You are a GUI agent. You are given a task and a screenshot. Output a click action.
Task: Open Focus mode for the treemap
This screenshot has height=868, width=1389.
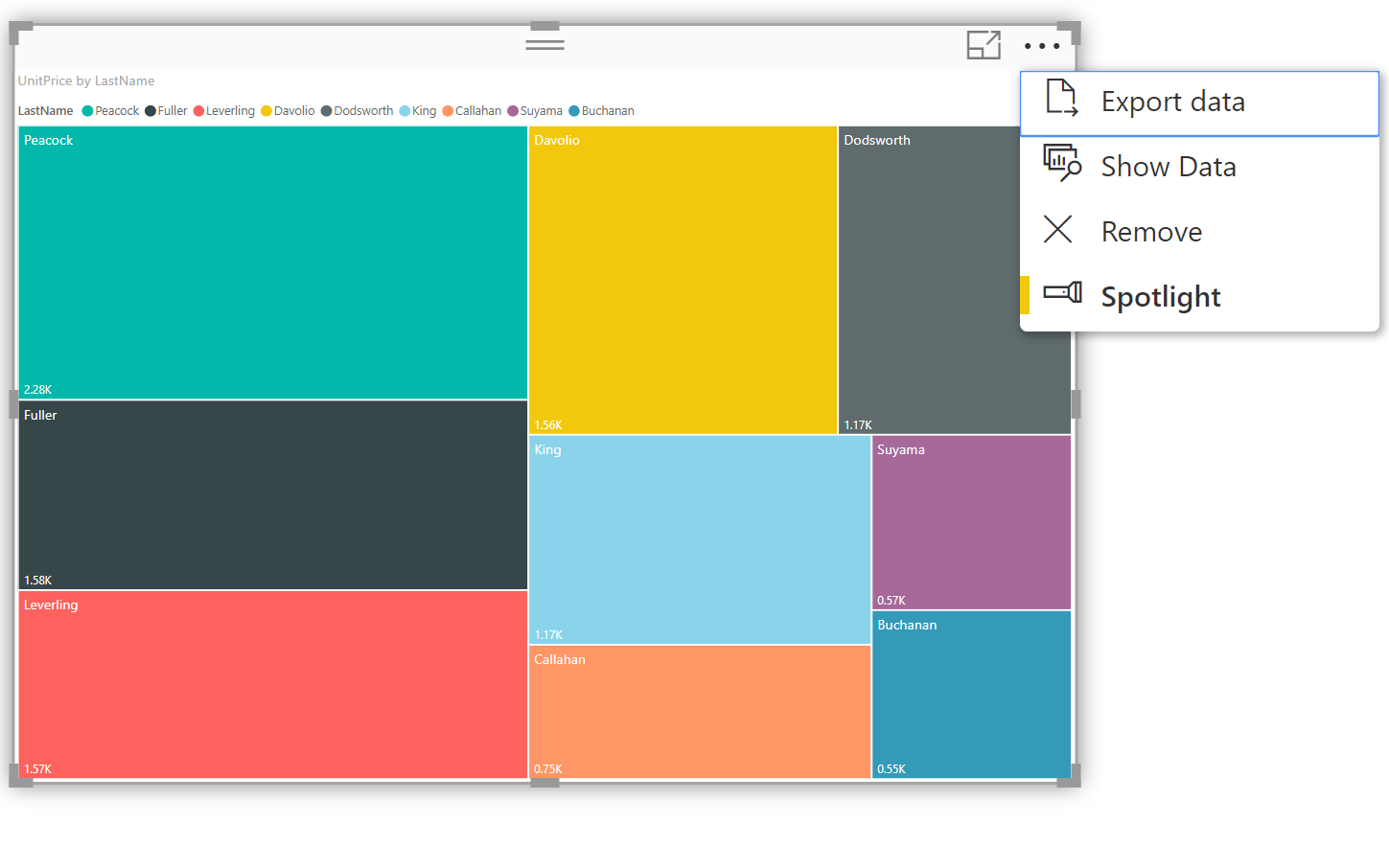tap(984, 45)
